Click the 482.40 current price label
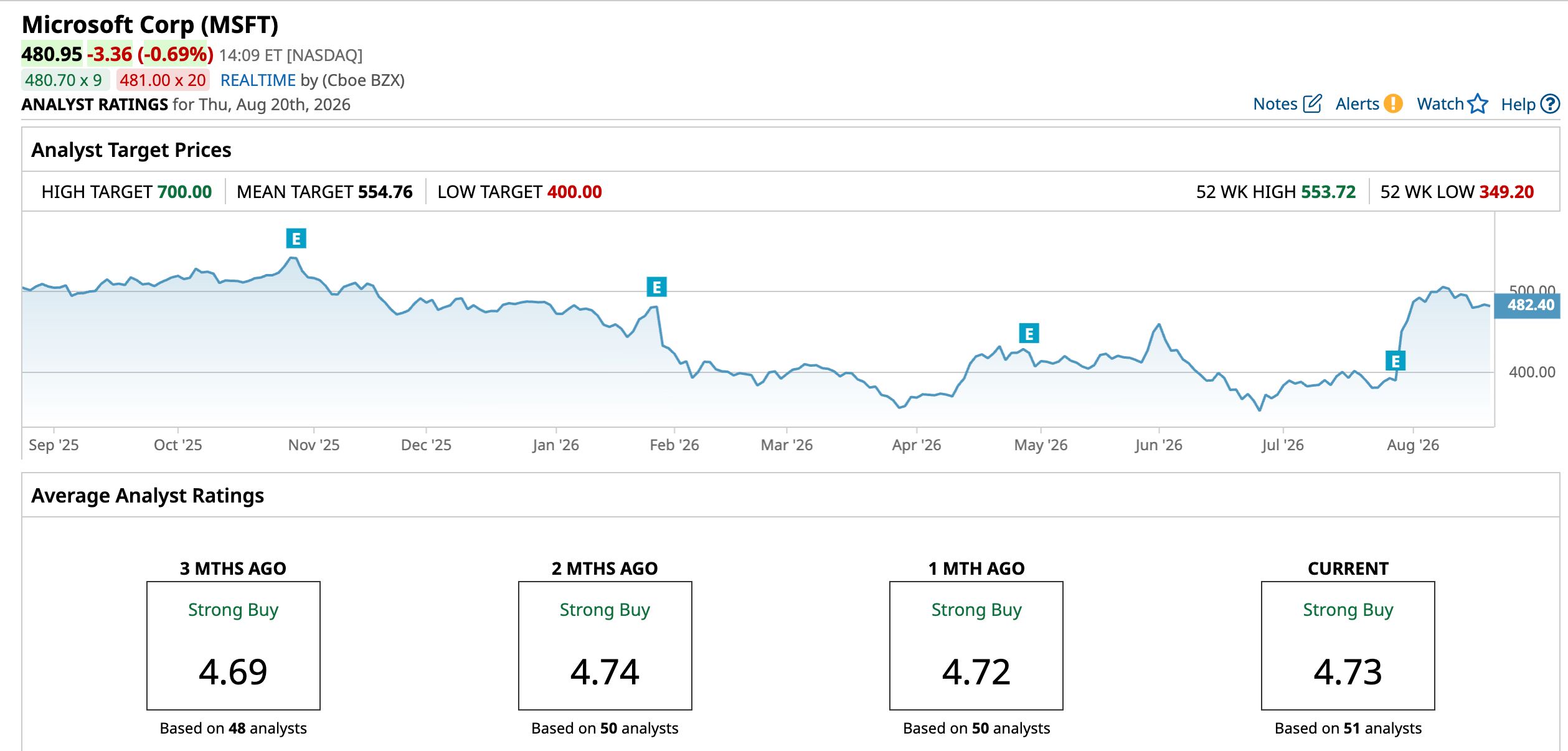1568x751 pixels. pos(1531,305)
